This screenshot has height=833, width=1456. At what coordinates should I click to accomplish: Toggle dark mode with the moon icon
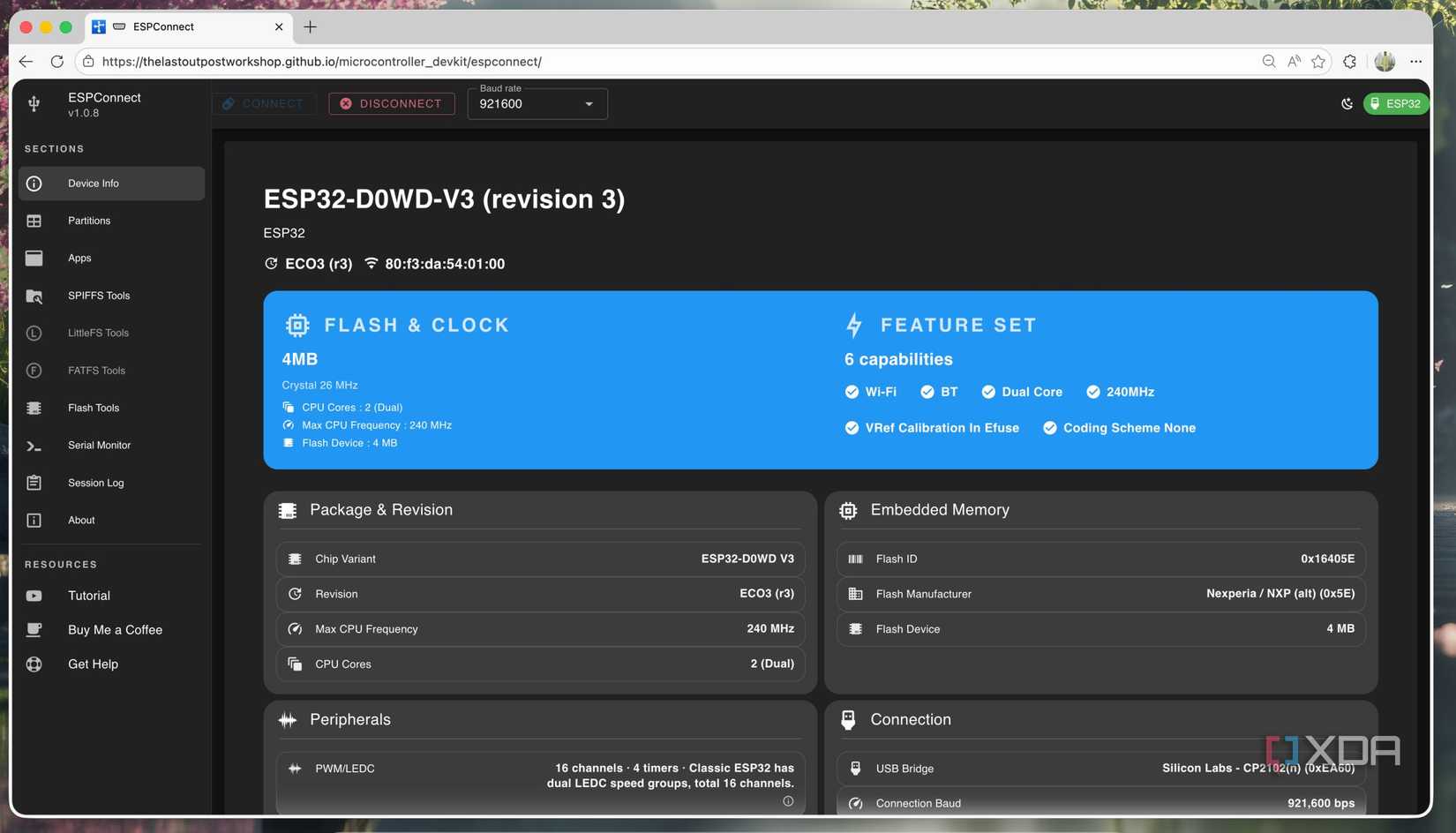click(1347, 103)
